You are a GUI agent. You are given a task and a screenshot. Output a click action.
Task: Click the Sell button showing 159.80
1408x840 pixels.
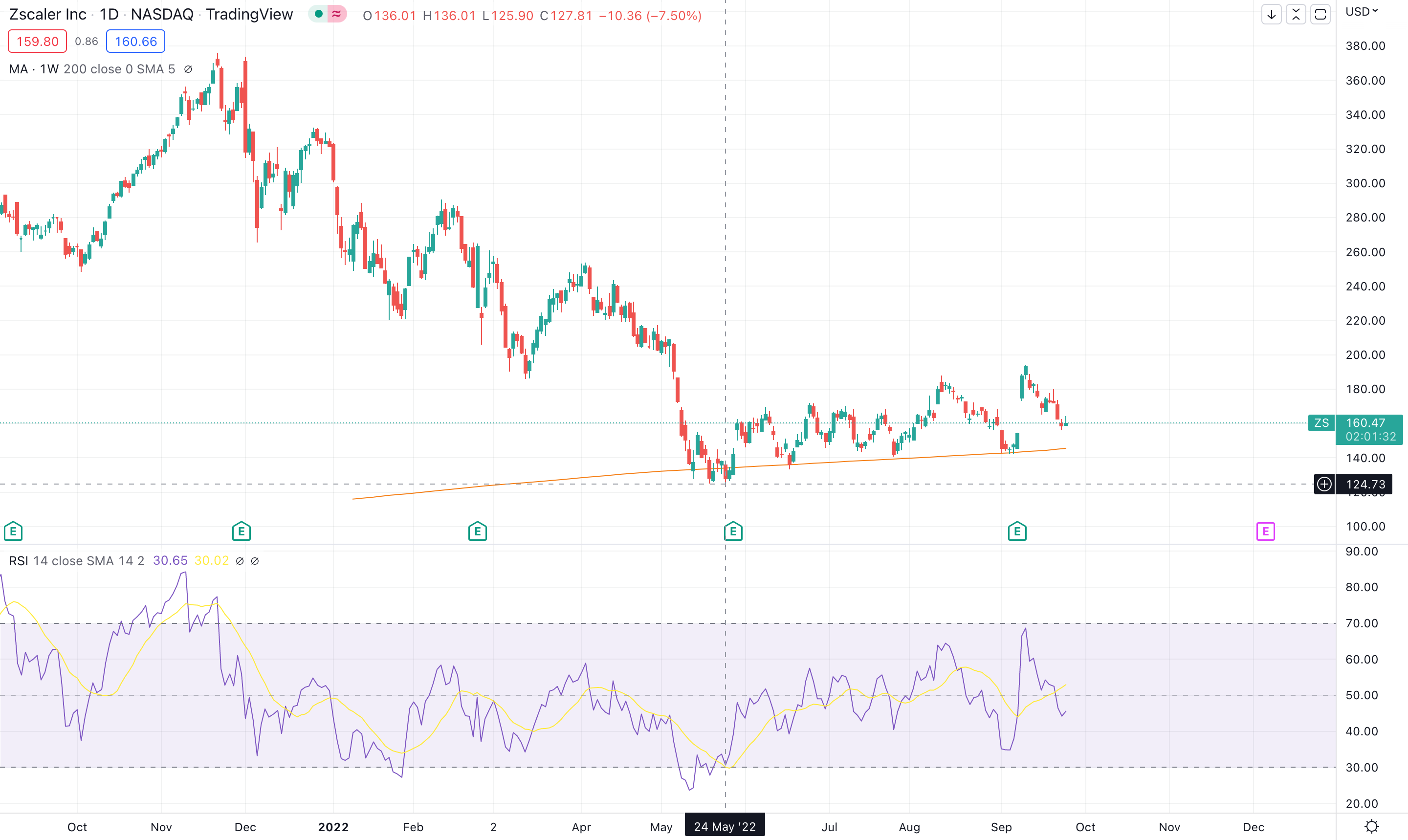pos(37,41)
